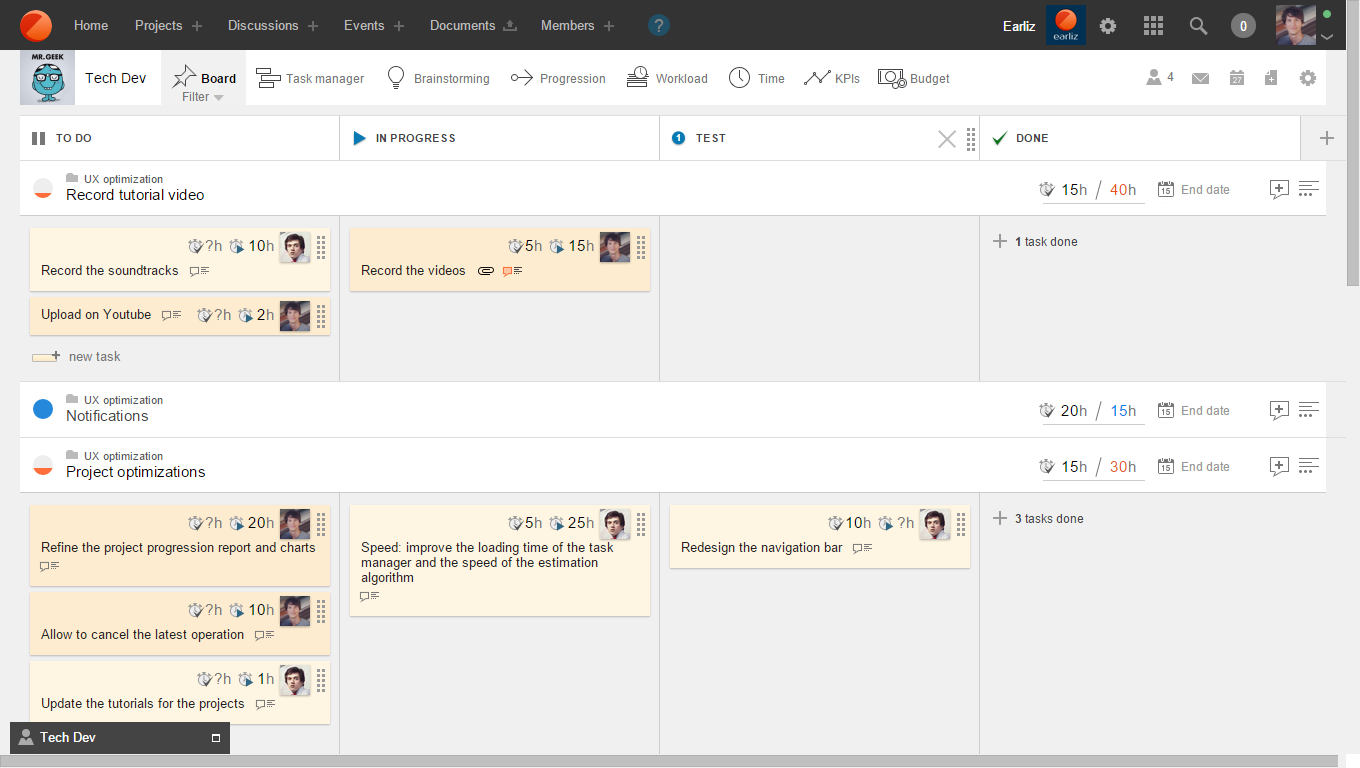This screenshot has height=768, width=1360.
Task: Open the Workload view
Action: coord(667,78)
